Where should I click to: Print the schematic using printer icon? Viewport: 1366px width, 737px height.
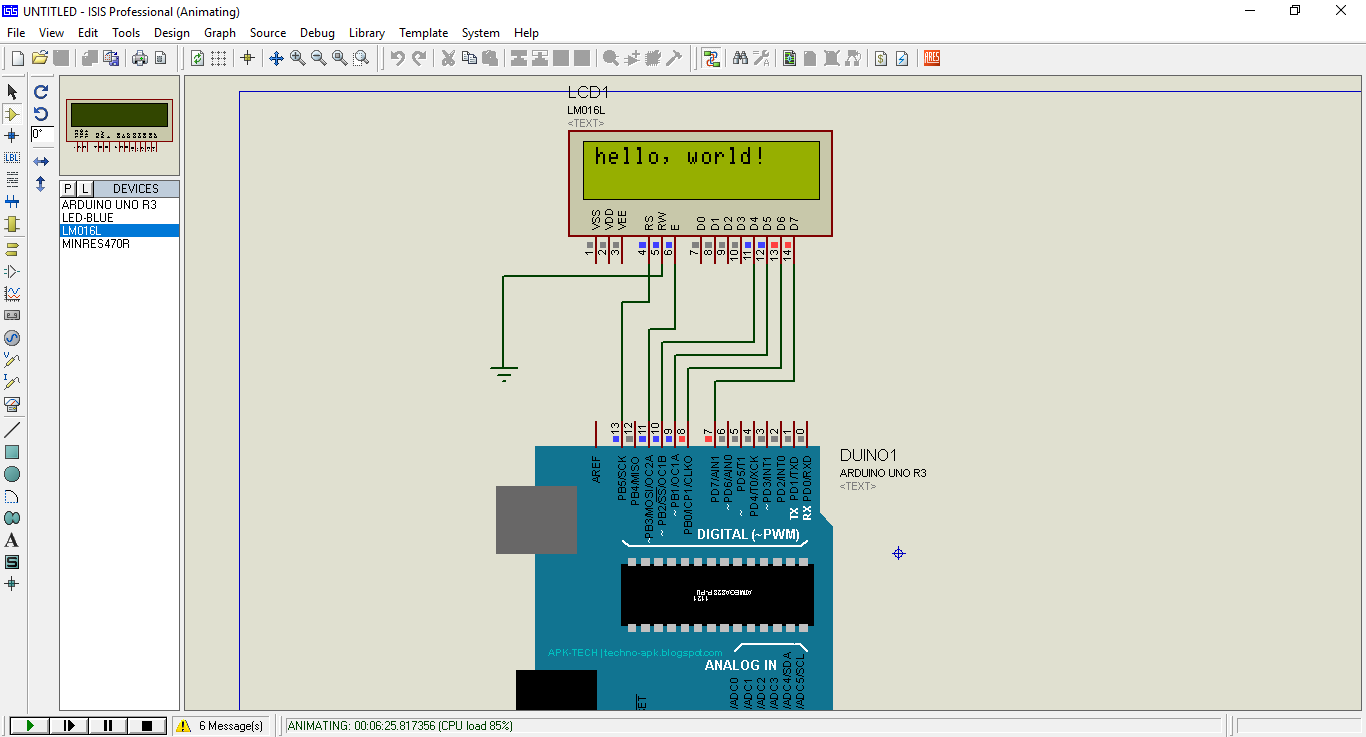tap(139, 58)
